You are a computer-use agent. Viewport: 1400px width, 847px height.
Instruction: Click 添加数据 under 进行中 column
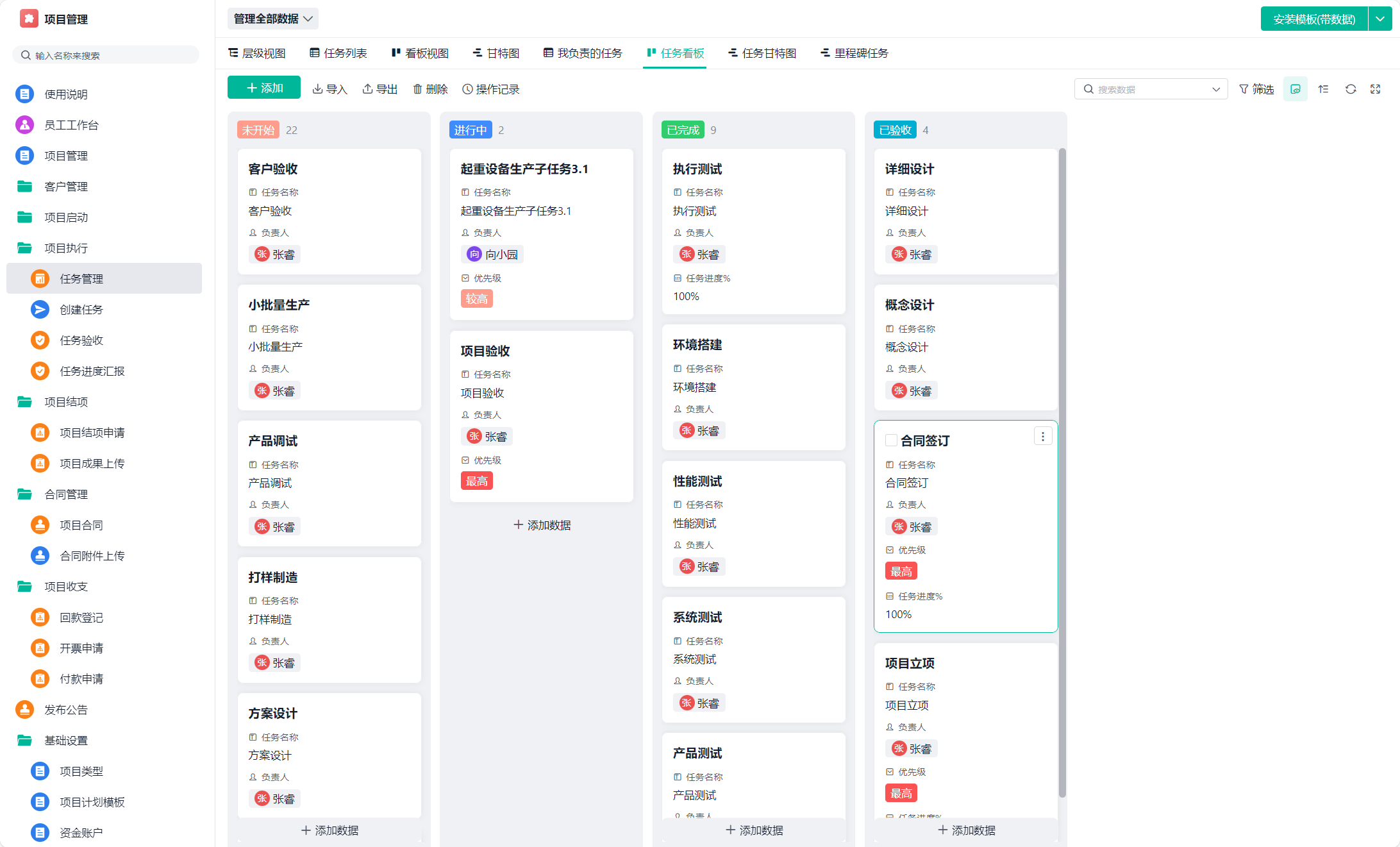pyautogui.click(x=542, y=525)
